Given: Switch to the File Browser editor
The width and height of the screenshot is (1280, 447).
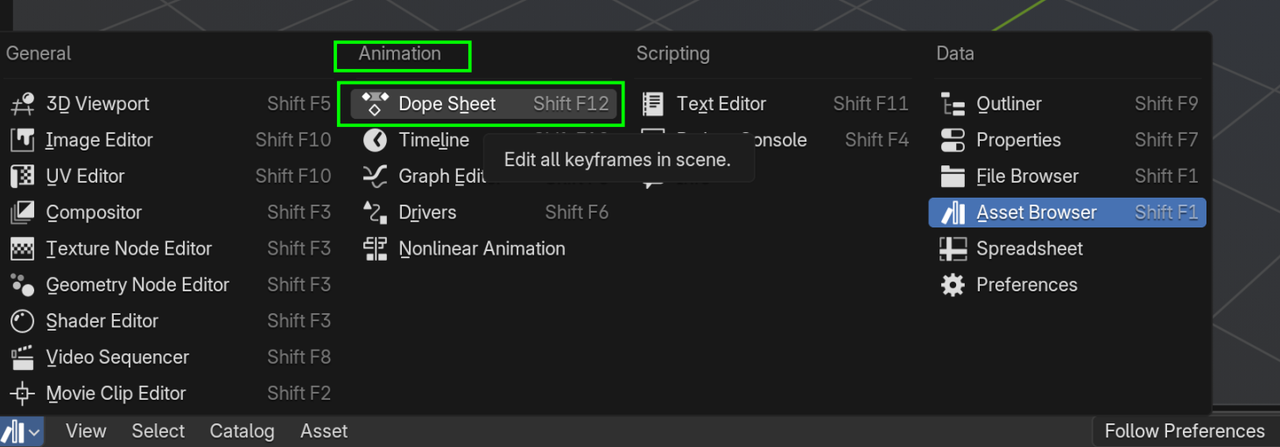Looking at the screenshot, I should pyautogui.click(x=1027, y=176).
